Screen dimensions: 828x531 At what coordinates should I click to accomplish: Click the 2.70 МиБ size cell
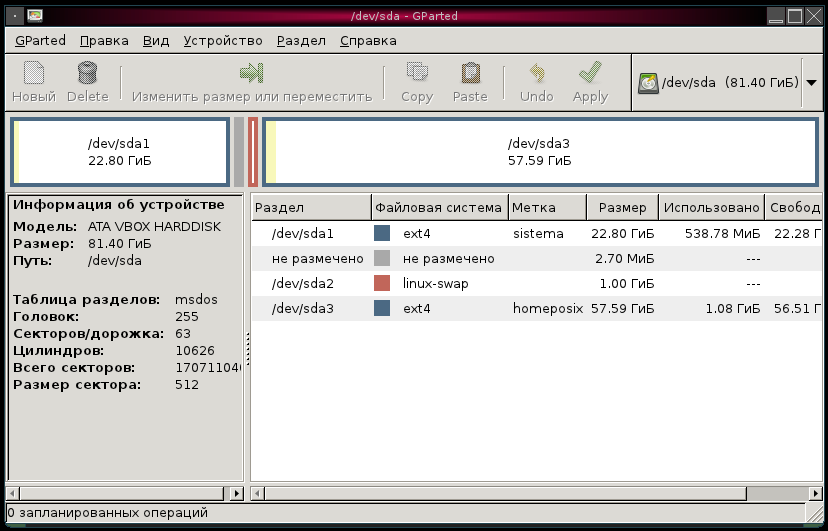pyautogui.click(x=625, y=259)
